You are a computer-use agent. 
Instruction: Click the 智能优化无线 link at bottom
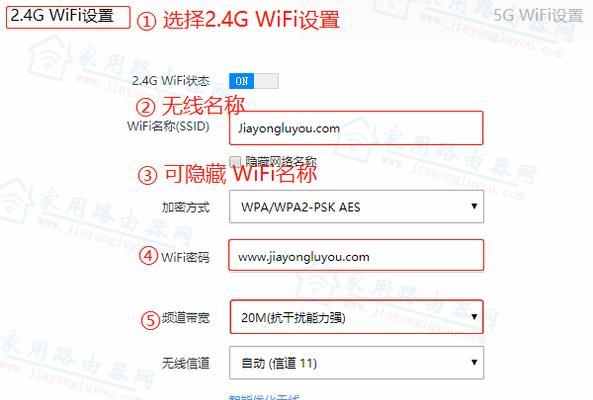(264, 397)
